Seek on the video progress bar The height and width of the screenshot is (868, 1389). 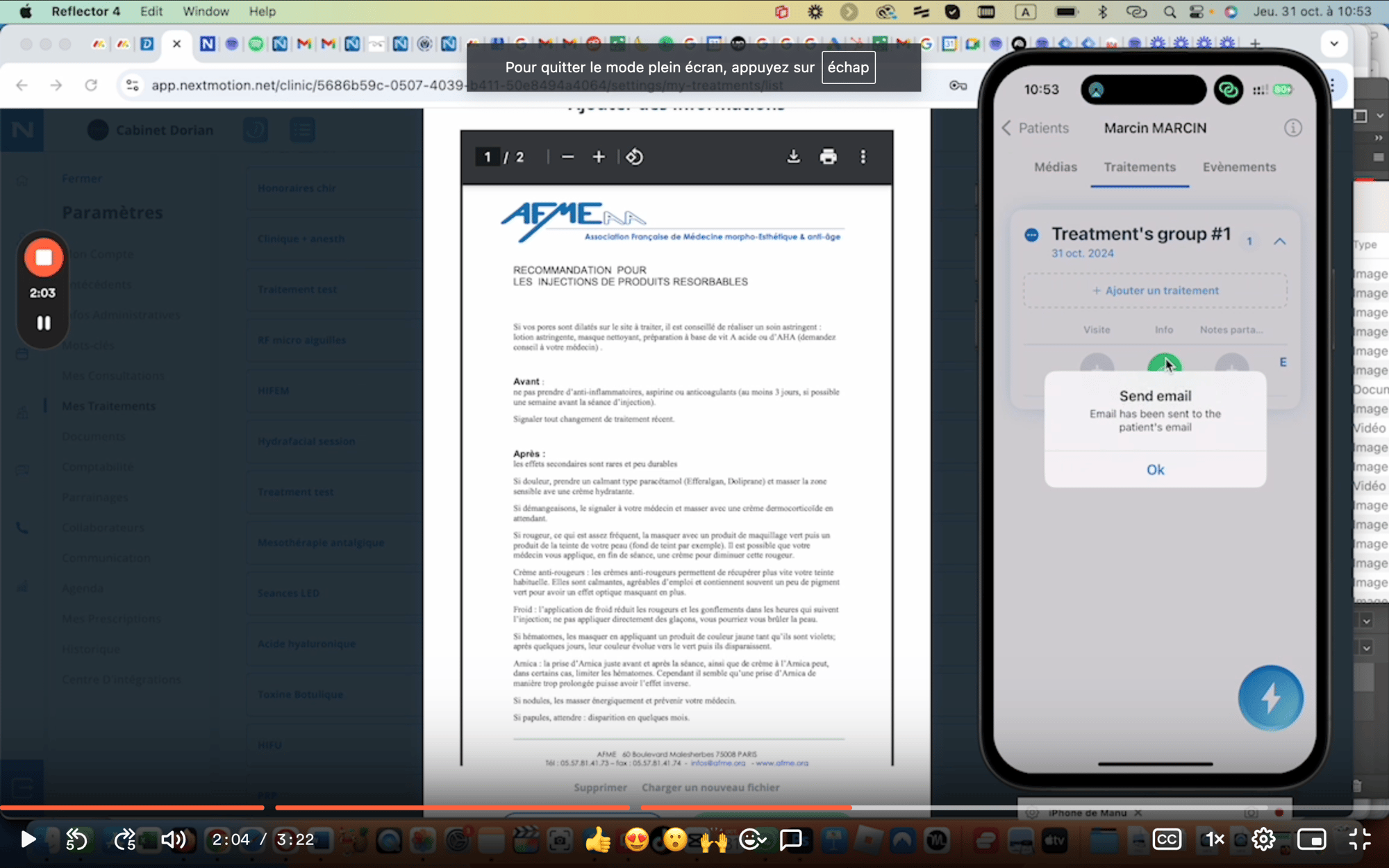pyautogui.click(x=694, y=808)
